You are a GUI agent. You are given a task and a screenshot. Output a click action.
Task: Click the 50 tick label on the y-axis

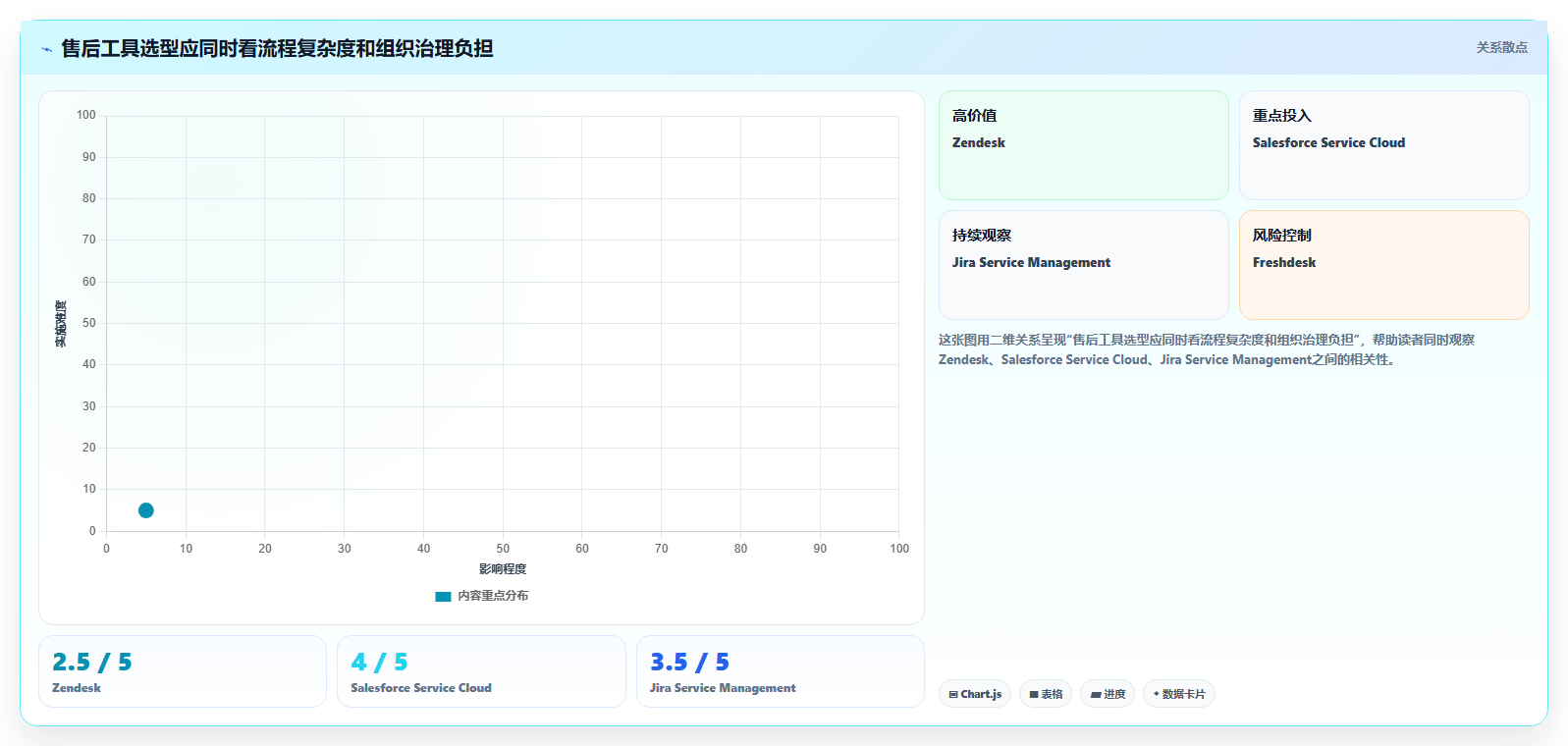89,323
